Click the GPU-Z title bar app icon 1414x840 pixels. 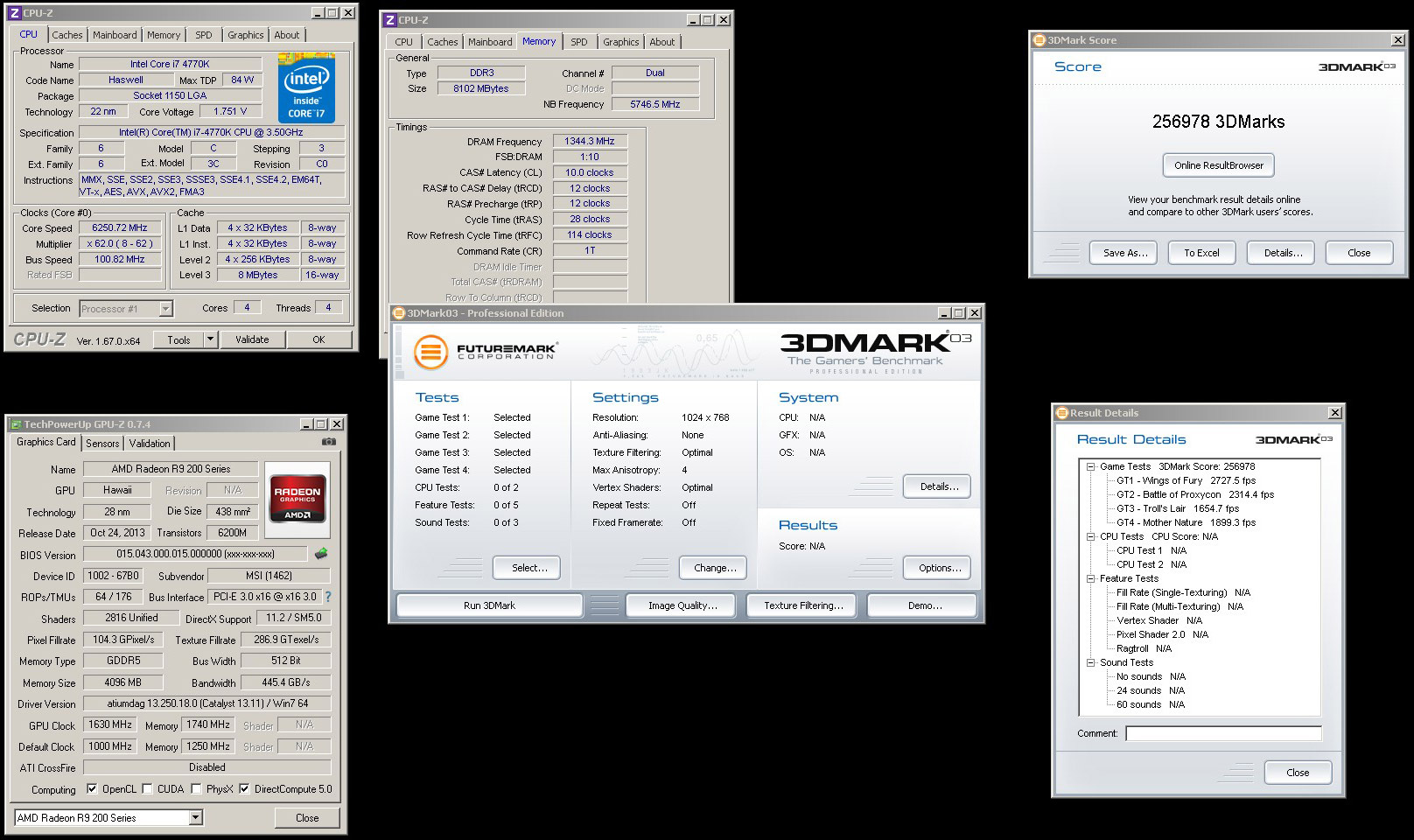[x=16, y=424]
